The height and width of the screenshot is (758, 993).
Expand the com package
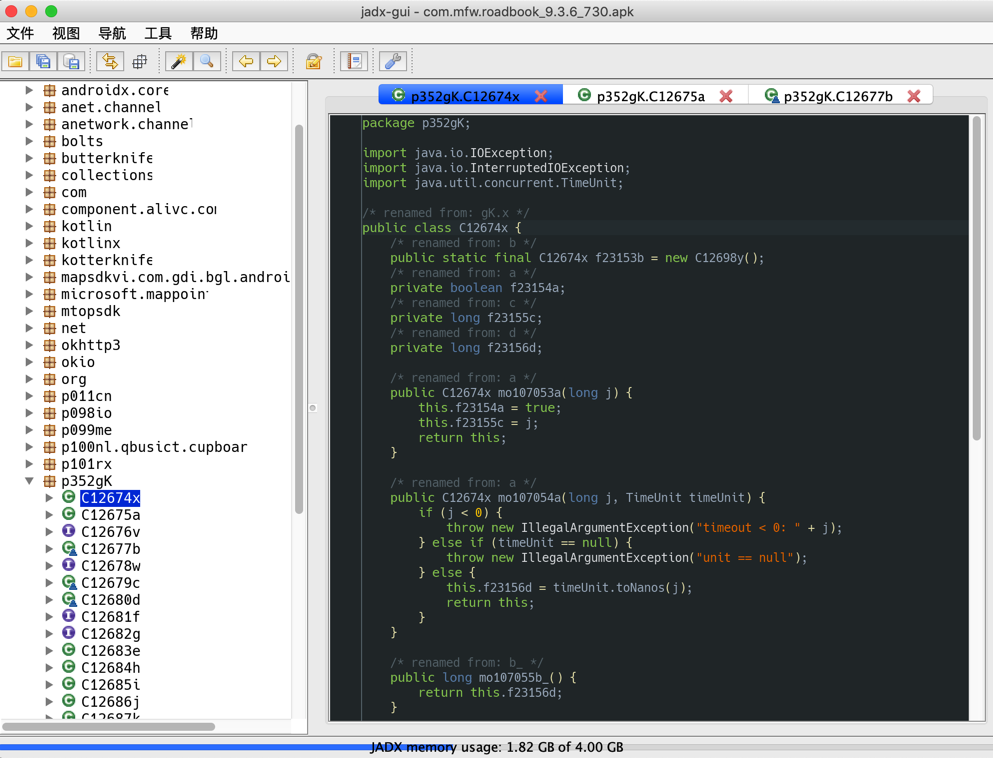coord(29,192)
